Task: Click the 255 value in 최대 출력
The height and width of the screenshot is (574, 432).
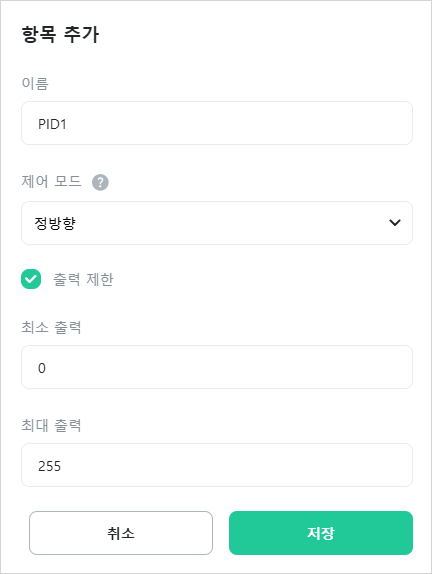Action: [x=49, y=466]
